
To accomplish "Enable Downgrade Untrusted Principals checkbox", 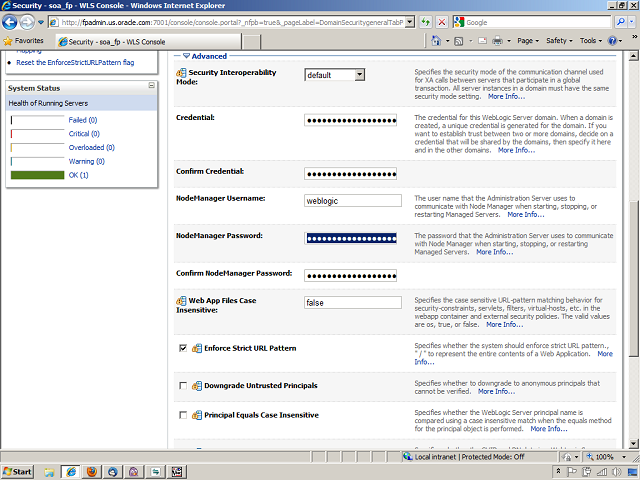I will click(182, 385).
